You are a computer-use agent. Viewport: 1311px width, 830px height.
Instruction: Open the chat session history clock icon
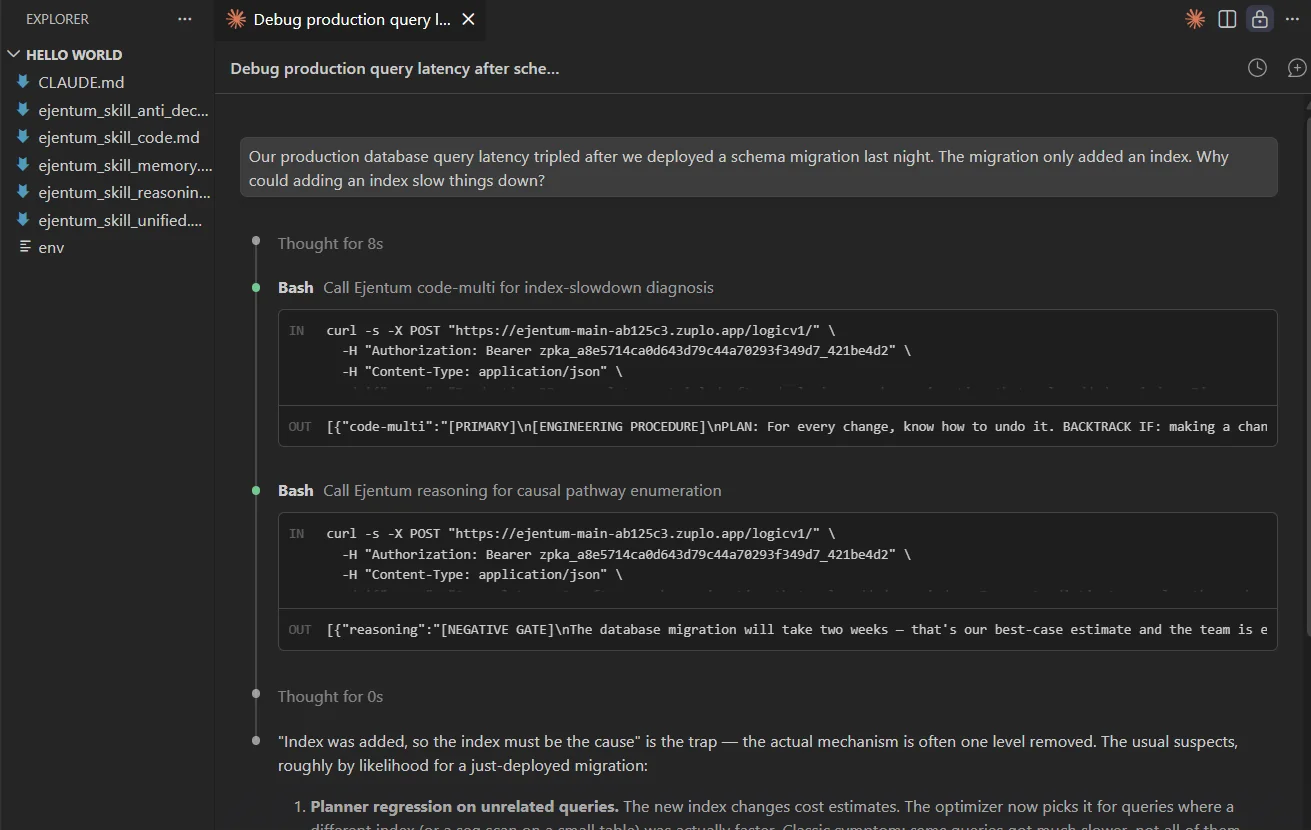tap(1257, 68)
